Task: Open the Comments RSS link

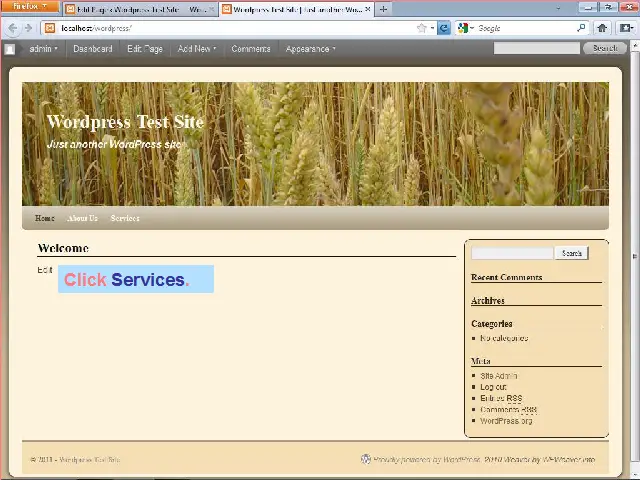Action: point(509,409)
